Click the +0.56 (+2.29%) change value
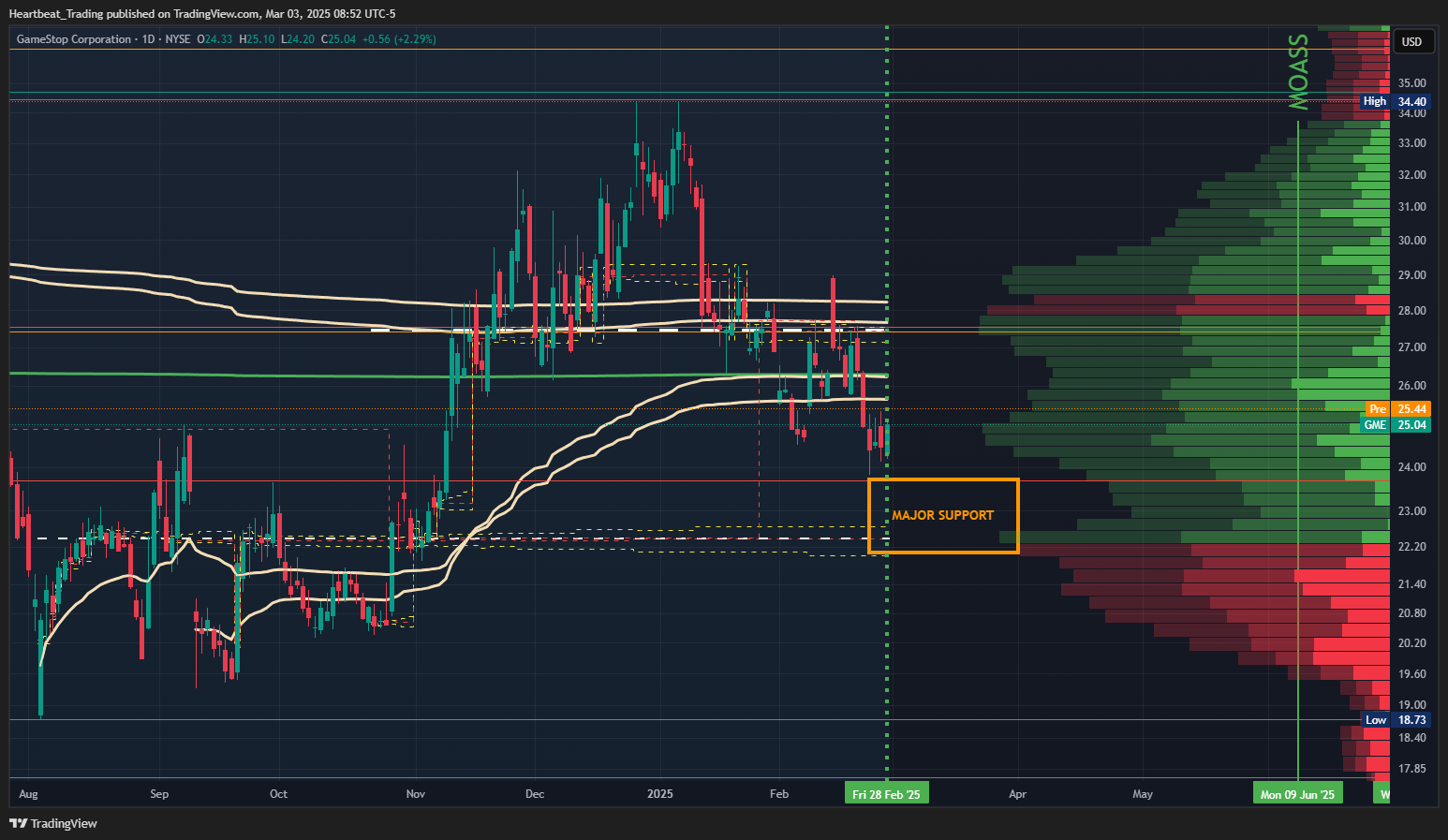The image size is (1448, 840). tap(399, 39)
